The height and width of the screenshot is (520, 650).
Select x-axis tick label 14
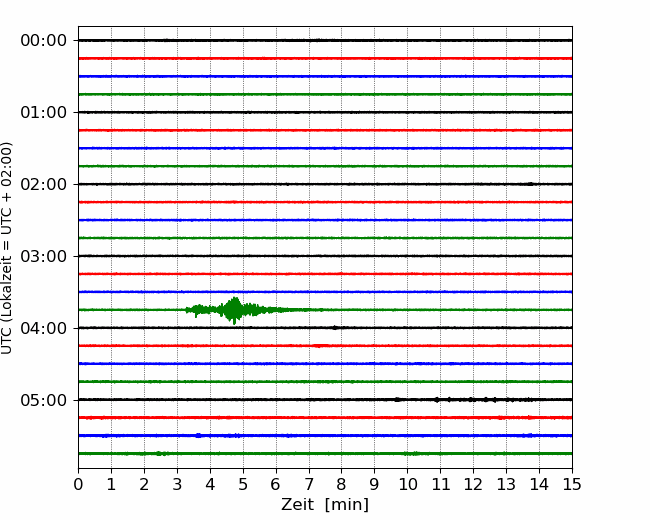[539, 484]
